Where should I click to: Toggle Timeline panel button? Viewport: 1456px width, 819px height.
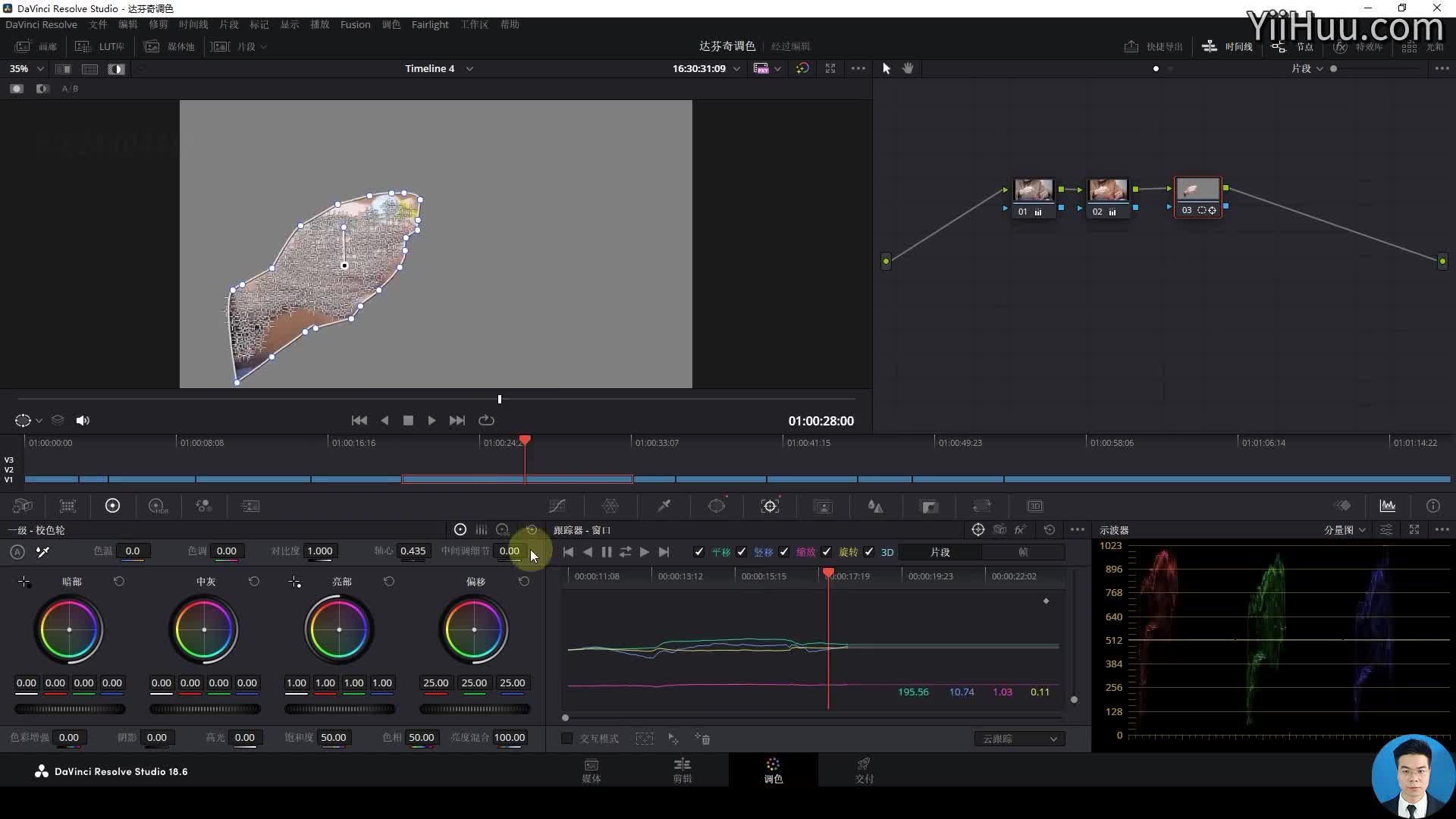[1227, 47]
